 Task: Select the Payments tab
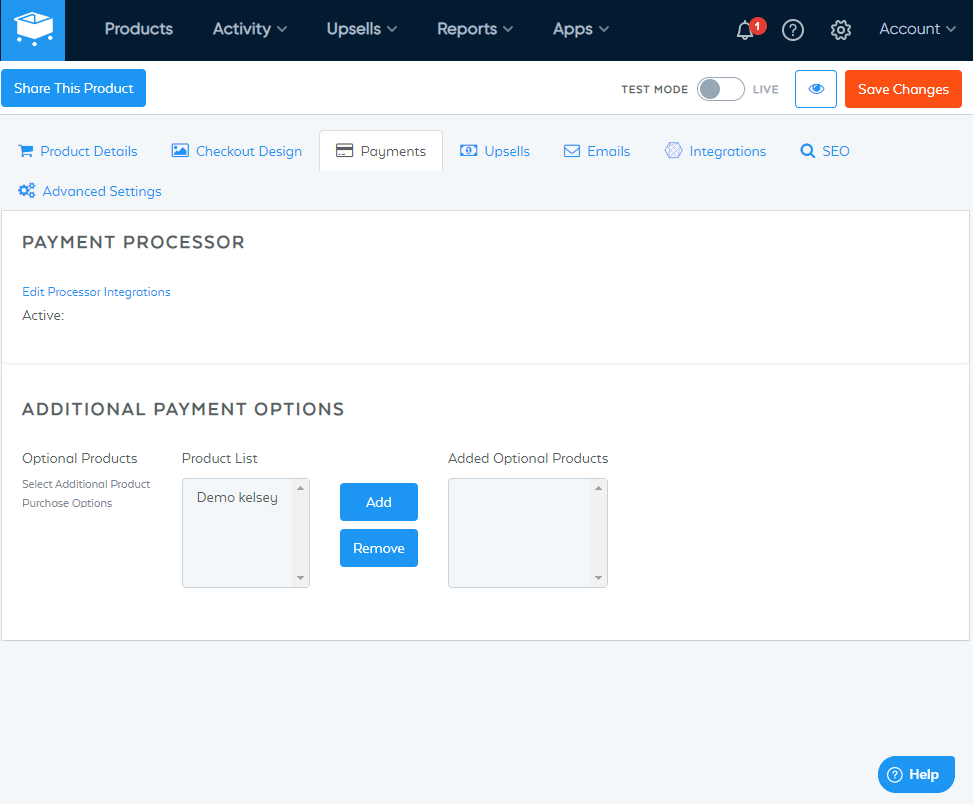[x=381, y=151]
